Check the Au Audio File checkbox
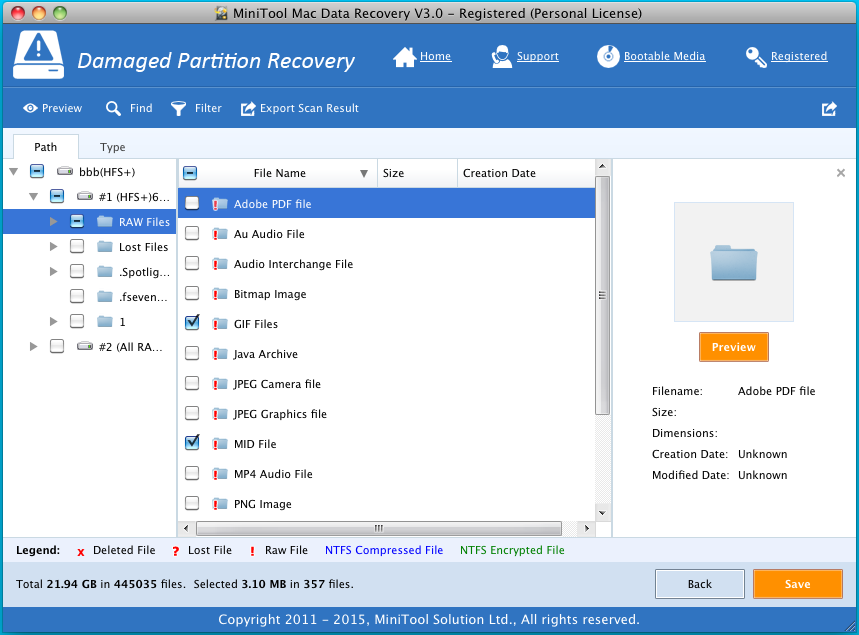 point(192,233)
